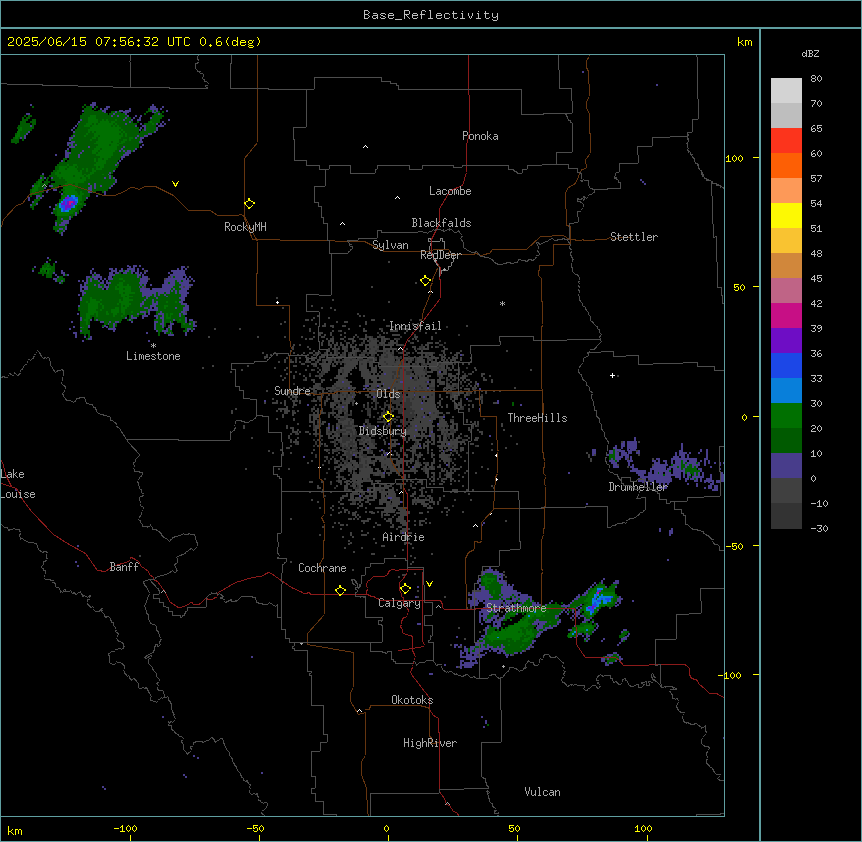
Task: Click the Blackfalds label
Action: [441, 223]
